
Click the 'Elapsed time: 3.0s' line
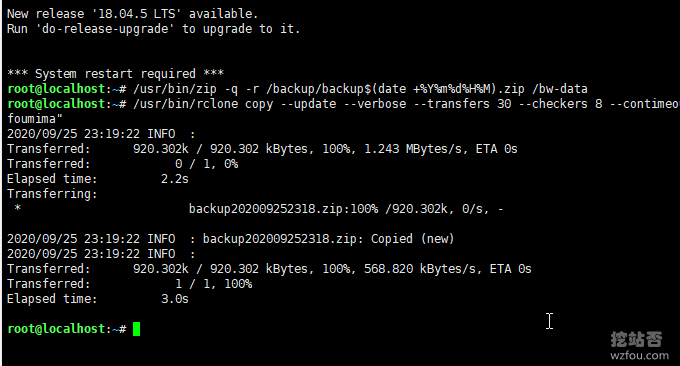pyautogui.click(x=98, y=299)
